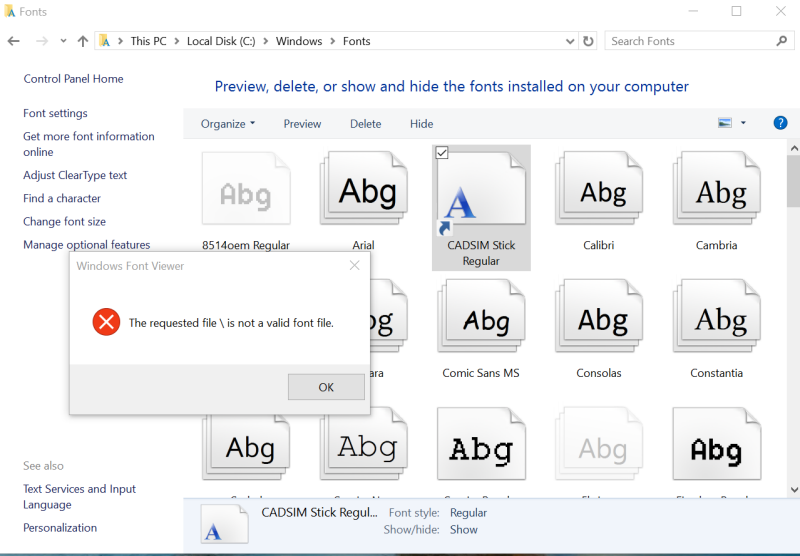This screenshot has width=800, height=556.
Task: Expand the chevron after Windows in path
Action: click(x=333, y=41)
